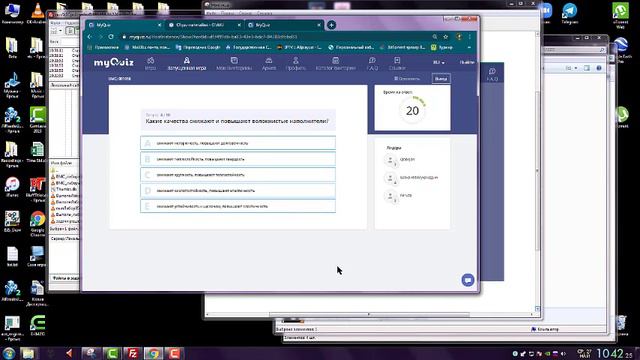Open the iTunes desktop shortcut
The image size is (640, 360).
tap(12, 187)
